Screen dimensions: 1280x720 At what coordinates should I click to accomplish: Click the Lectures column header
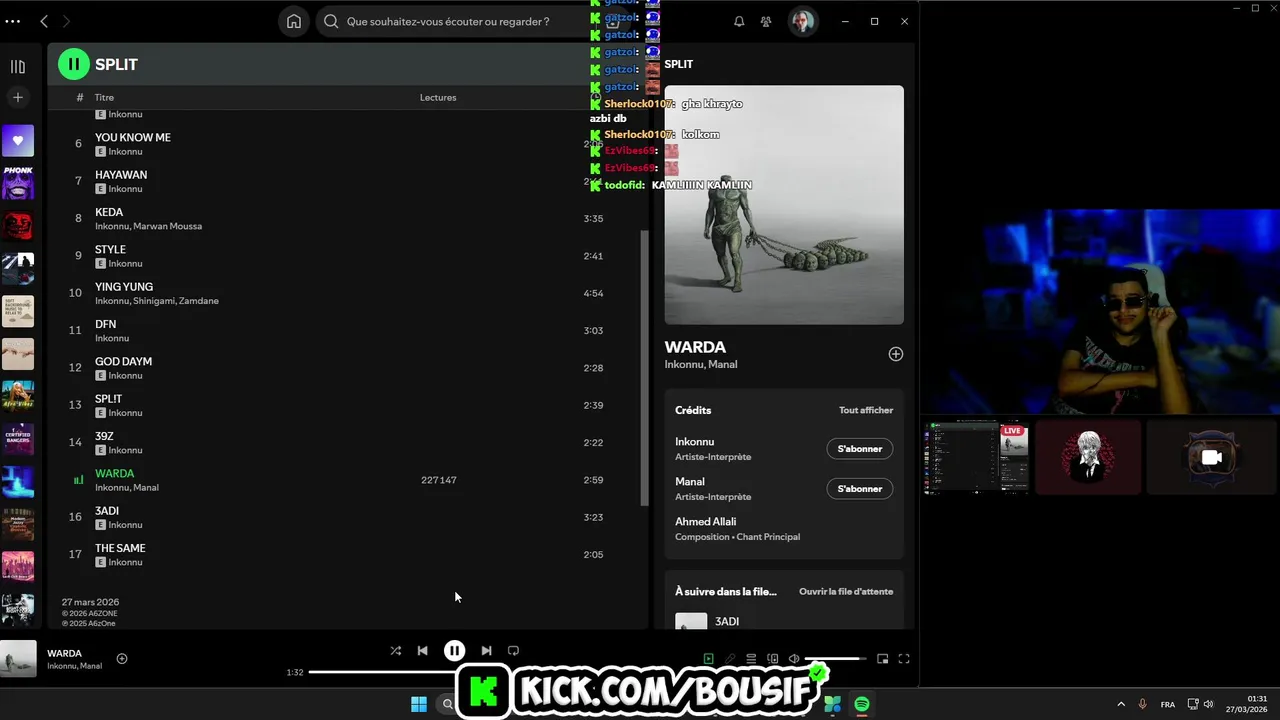(438, 97)
